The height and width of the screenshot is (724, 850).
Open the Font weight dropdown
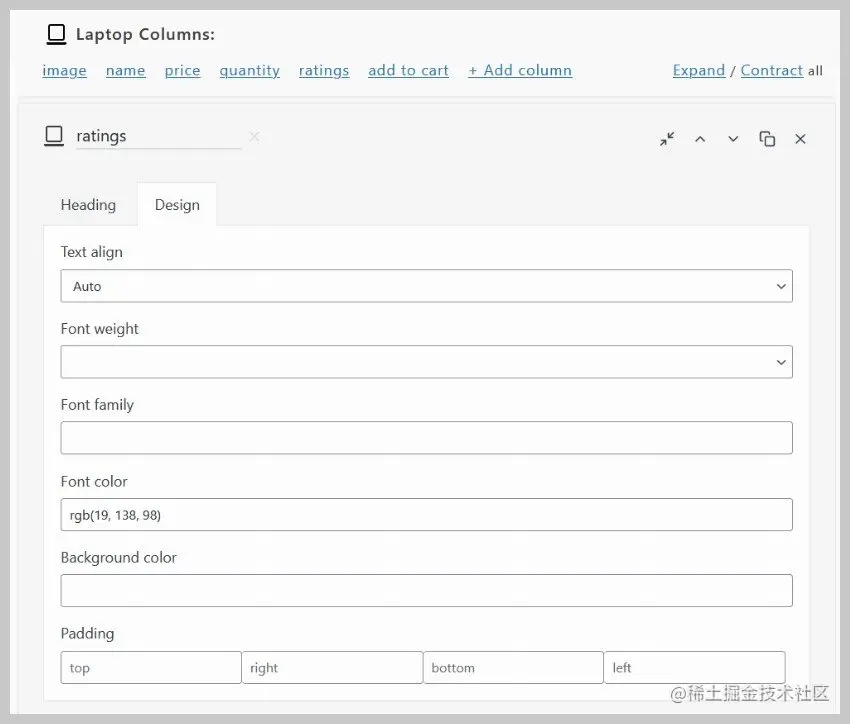tap(426, 362)
